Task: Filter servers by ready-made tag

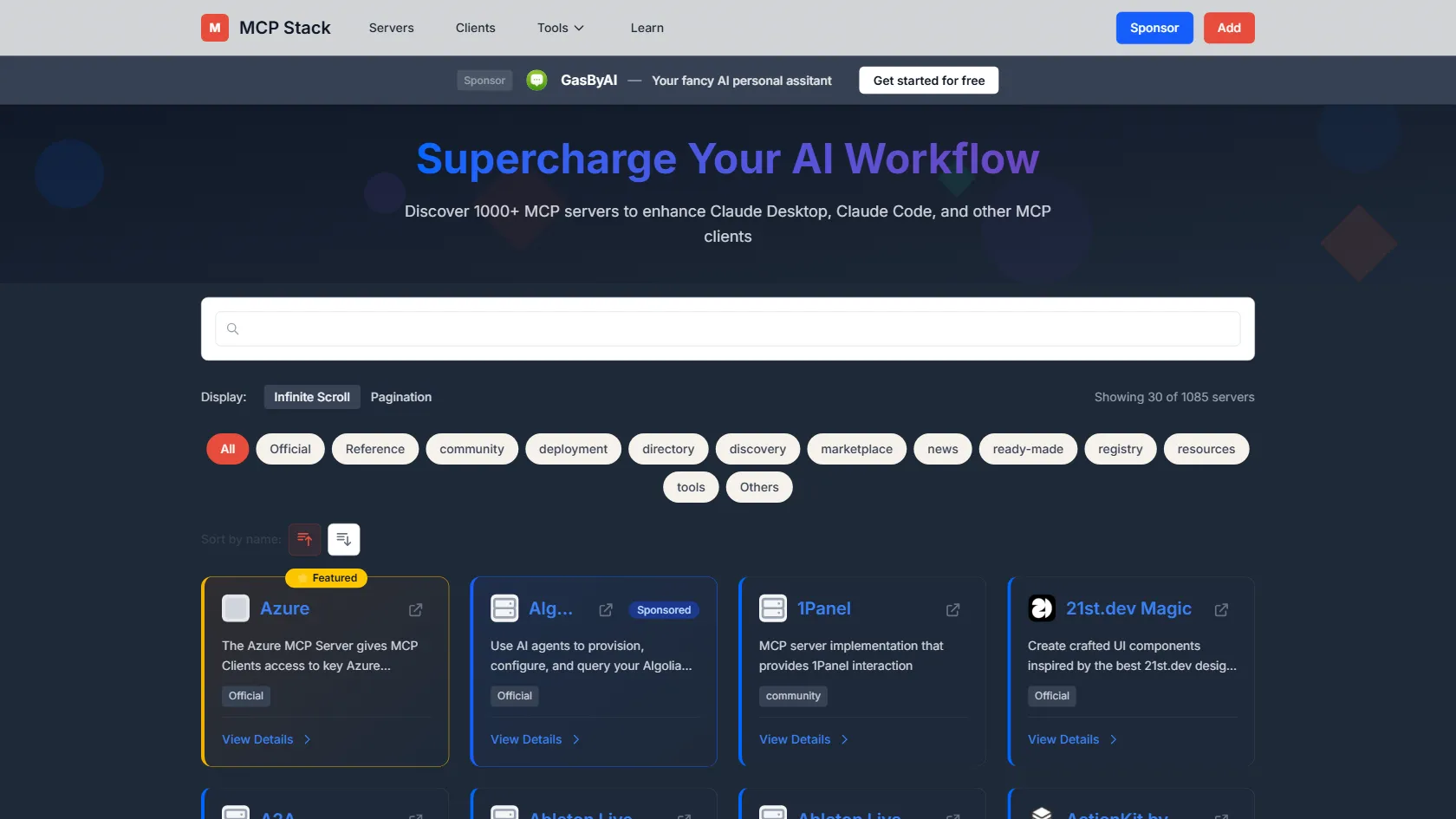Action: click(x=1028, y=449)
